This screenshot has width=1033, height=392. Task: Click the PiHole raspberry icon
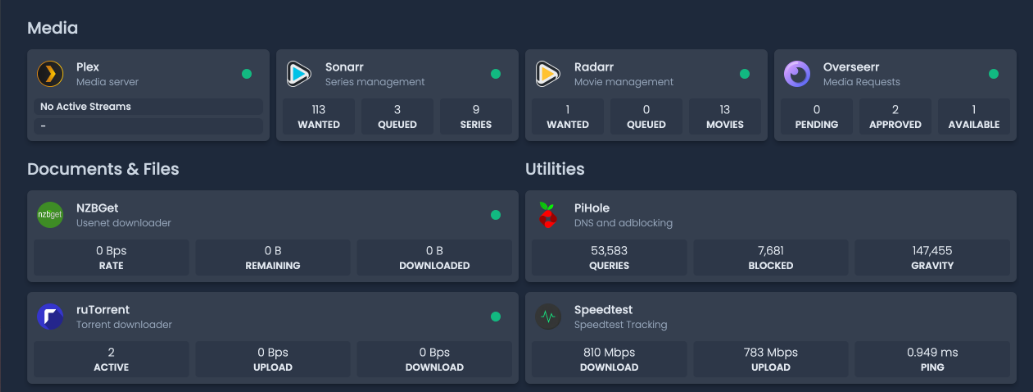tap(548, 215)
